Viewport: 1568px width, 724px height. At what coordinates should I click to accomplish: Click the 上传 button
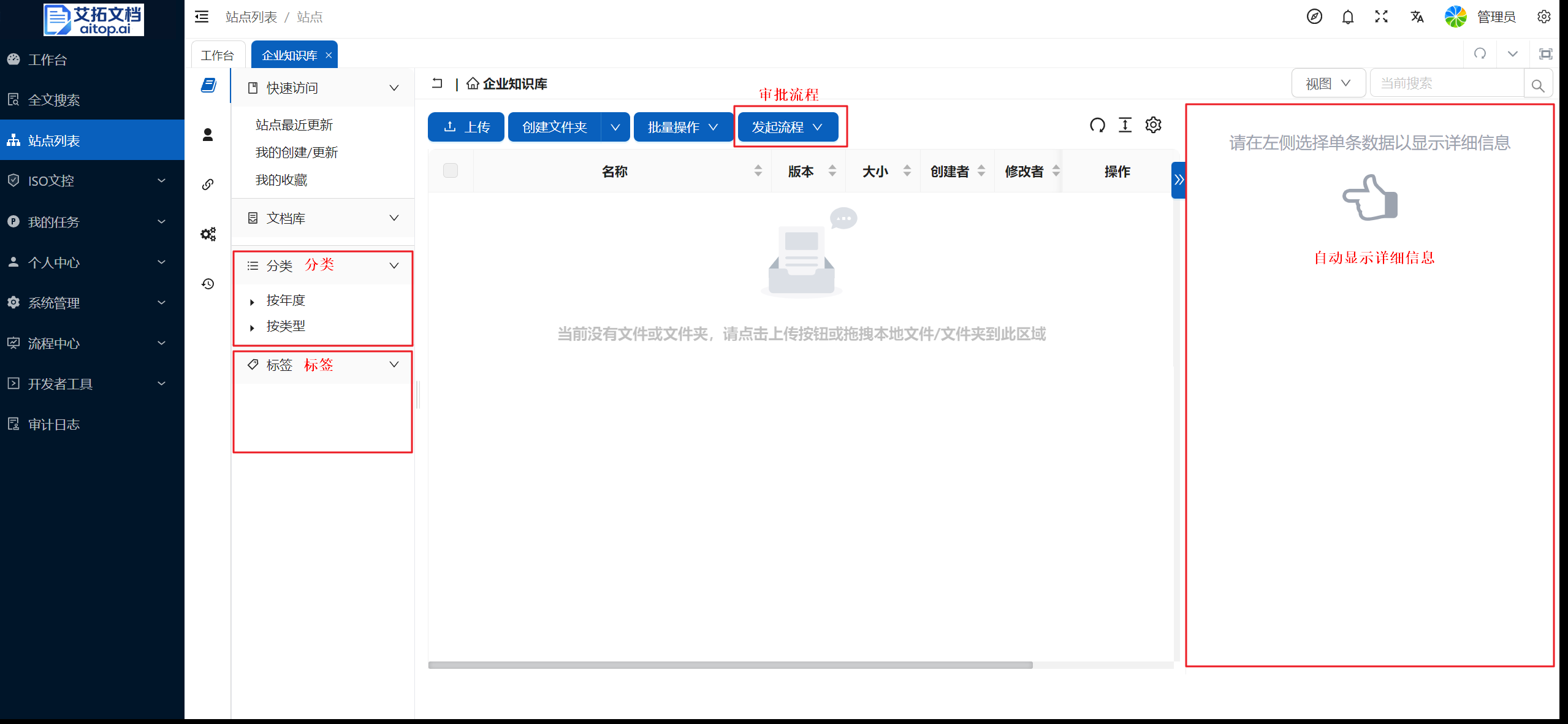pos(466,128)
